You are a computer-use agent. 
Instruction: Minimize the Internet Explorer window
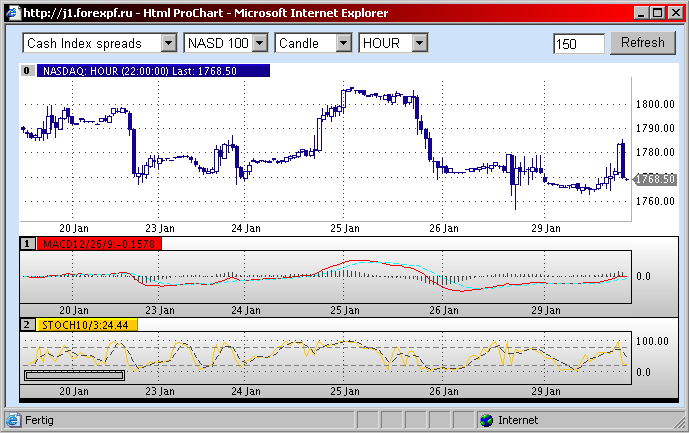coord(641,13)
